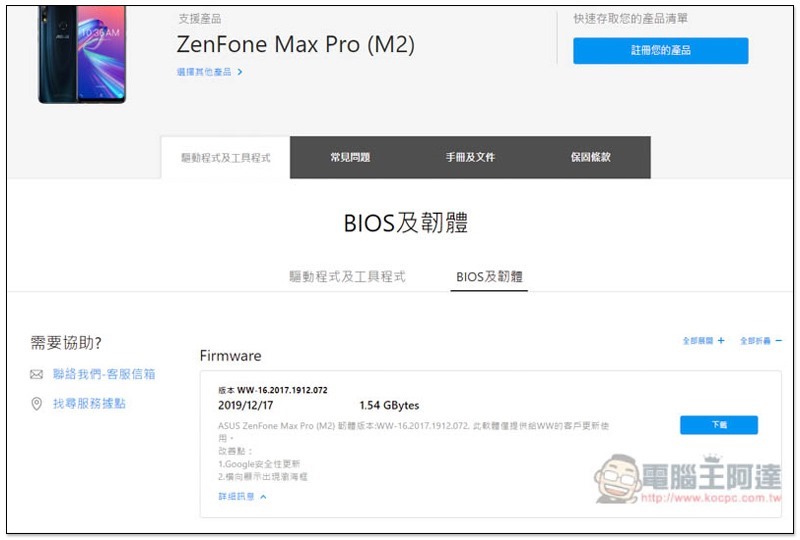Switch to the BIOS及韌體 sub-tab
Image resolution: width=800 pixels, height=540 pixels.
489,277
